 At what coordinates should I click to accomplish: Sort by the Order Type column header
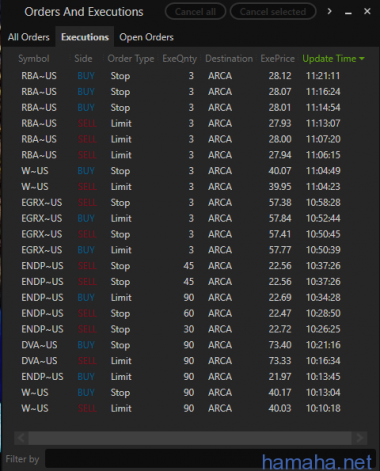(x=131, y=59)
